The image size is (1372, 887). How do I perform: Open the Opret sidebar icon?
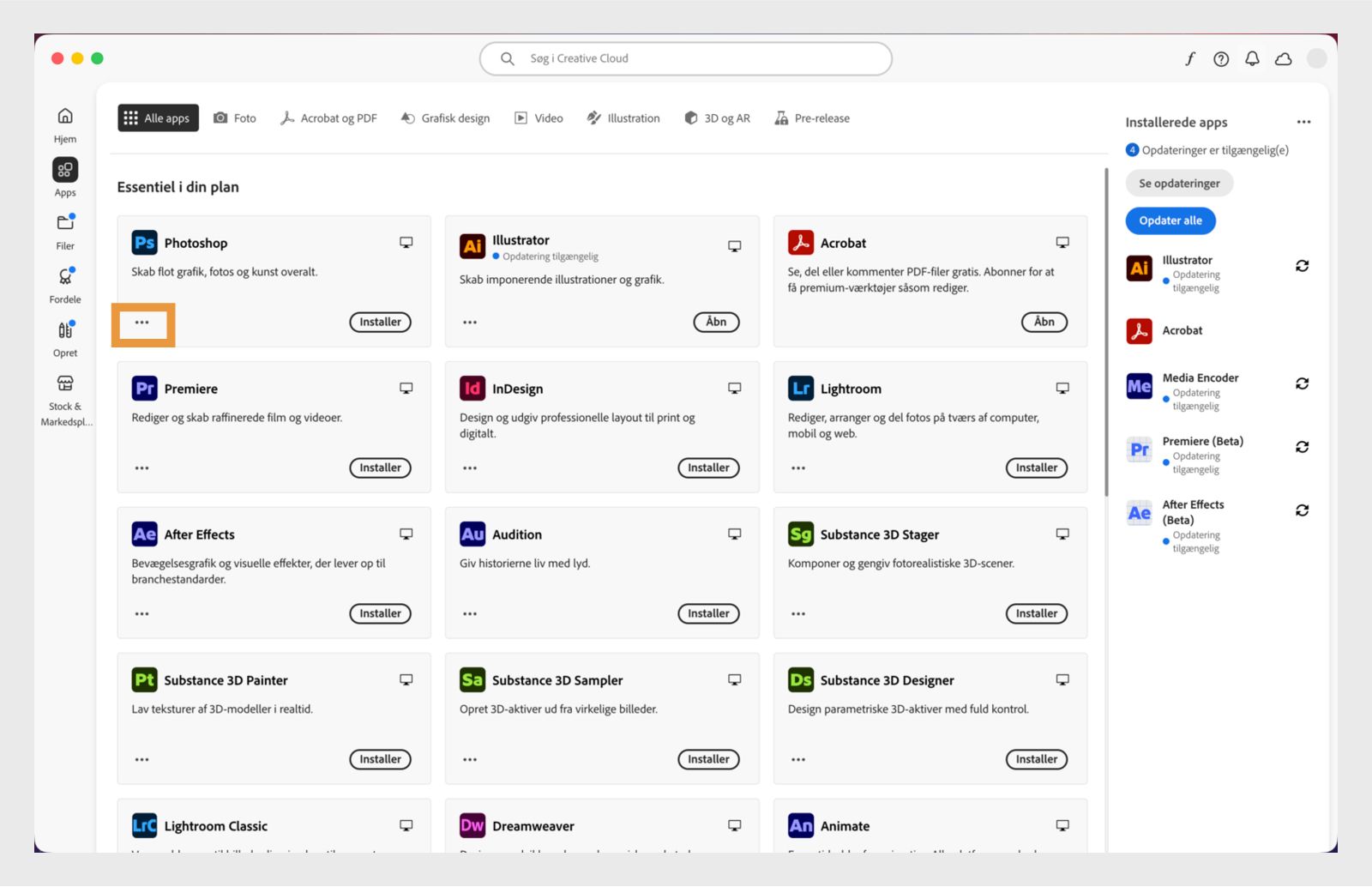[x=65, y=330]
